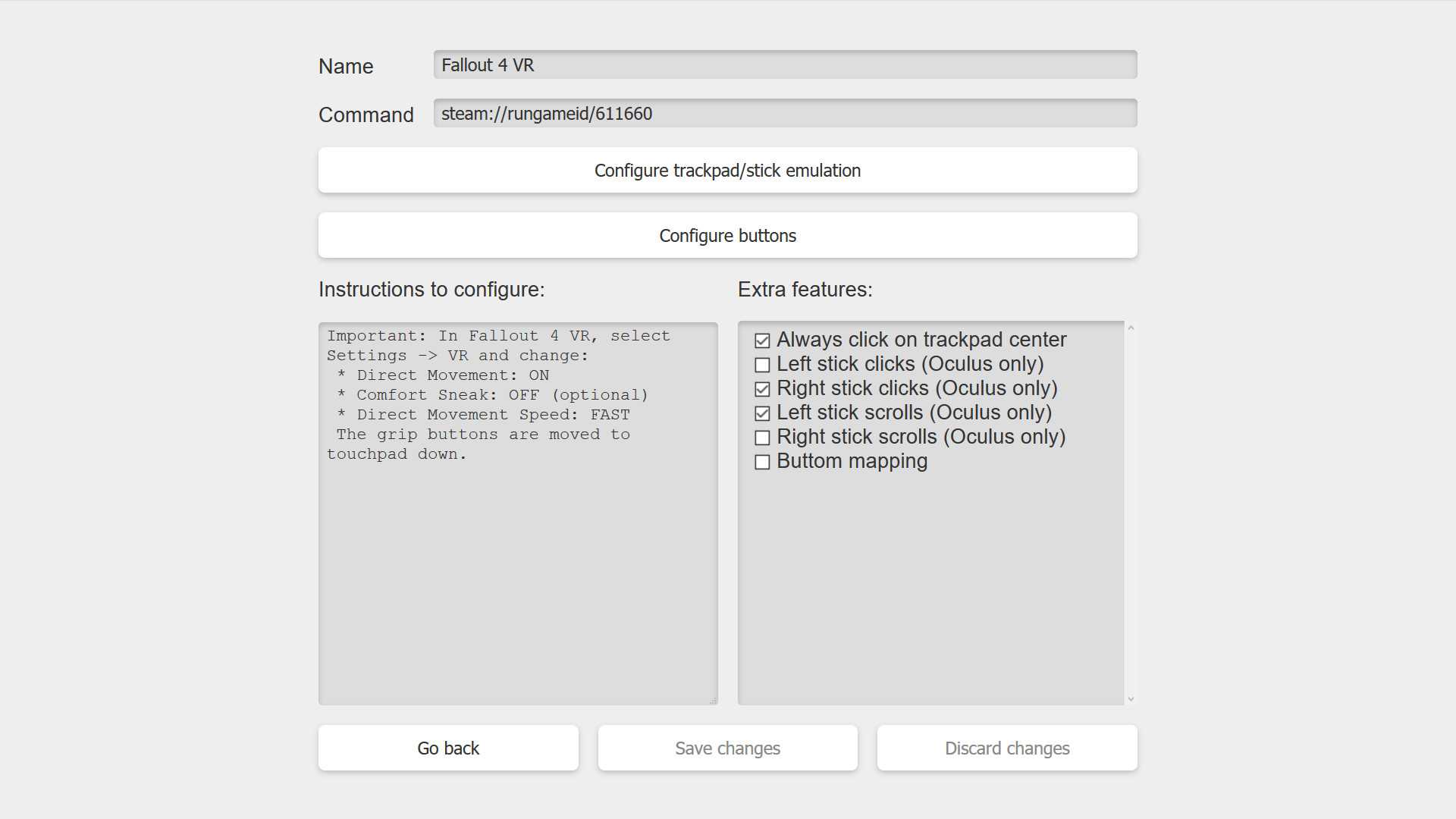Viewport: 1456px width, 819px height.
Task: Click the '* Direct Movement Speed: FAST' line
Action: (483, 415)
